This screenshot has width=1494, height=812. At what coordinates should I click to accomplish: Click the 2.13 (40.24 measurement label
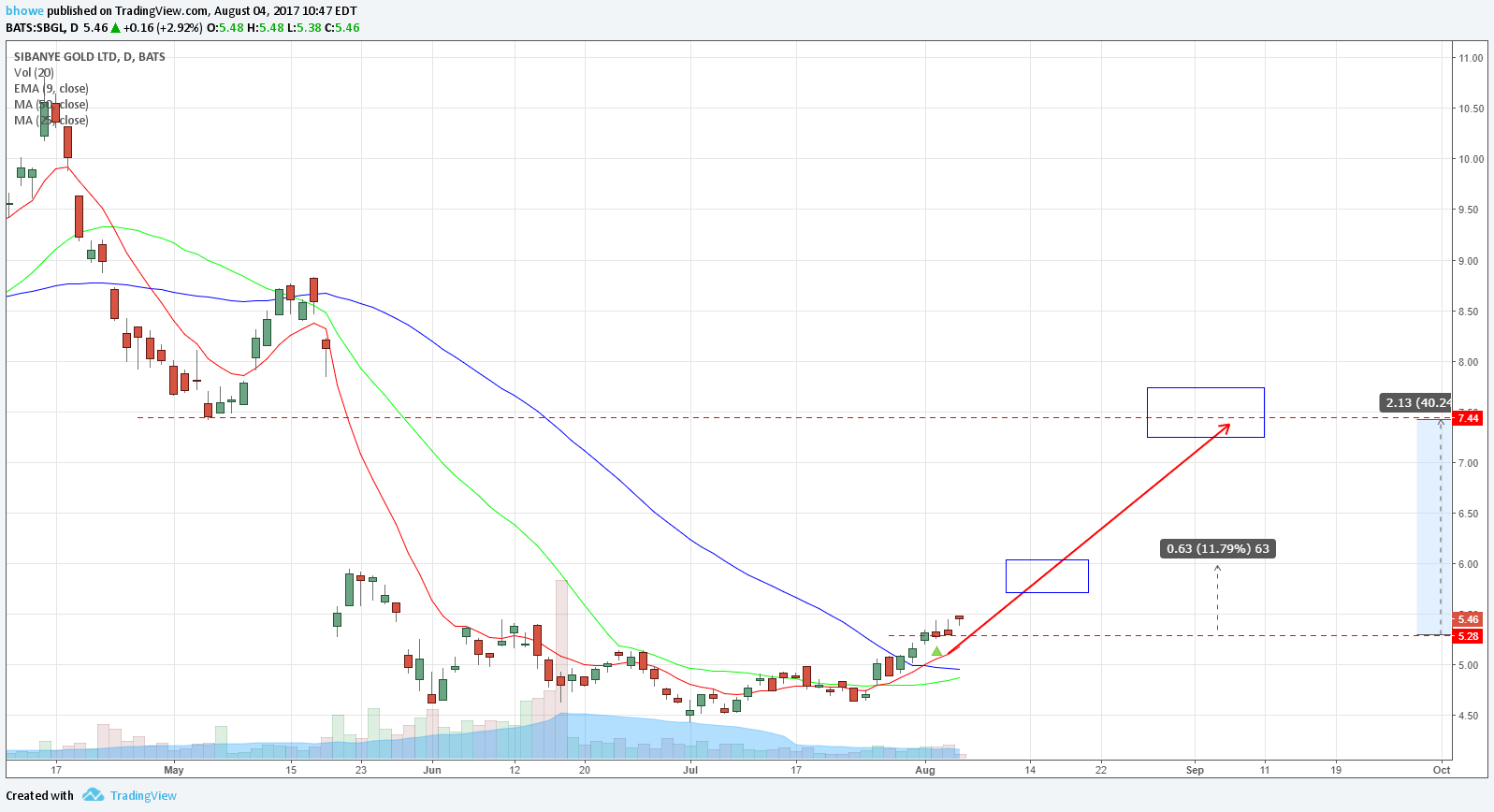pyautogui.click(x=1415, y=403)
